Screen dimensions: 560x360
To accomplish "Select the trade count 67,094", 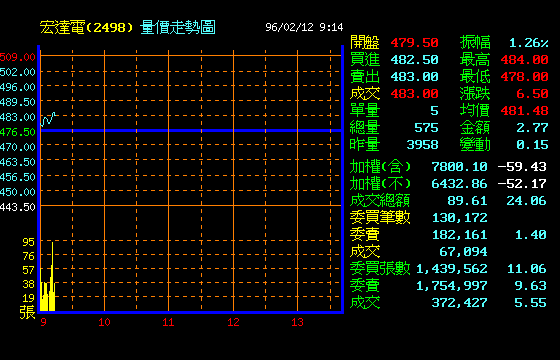I will point(463,252).
